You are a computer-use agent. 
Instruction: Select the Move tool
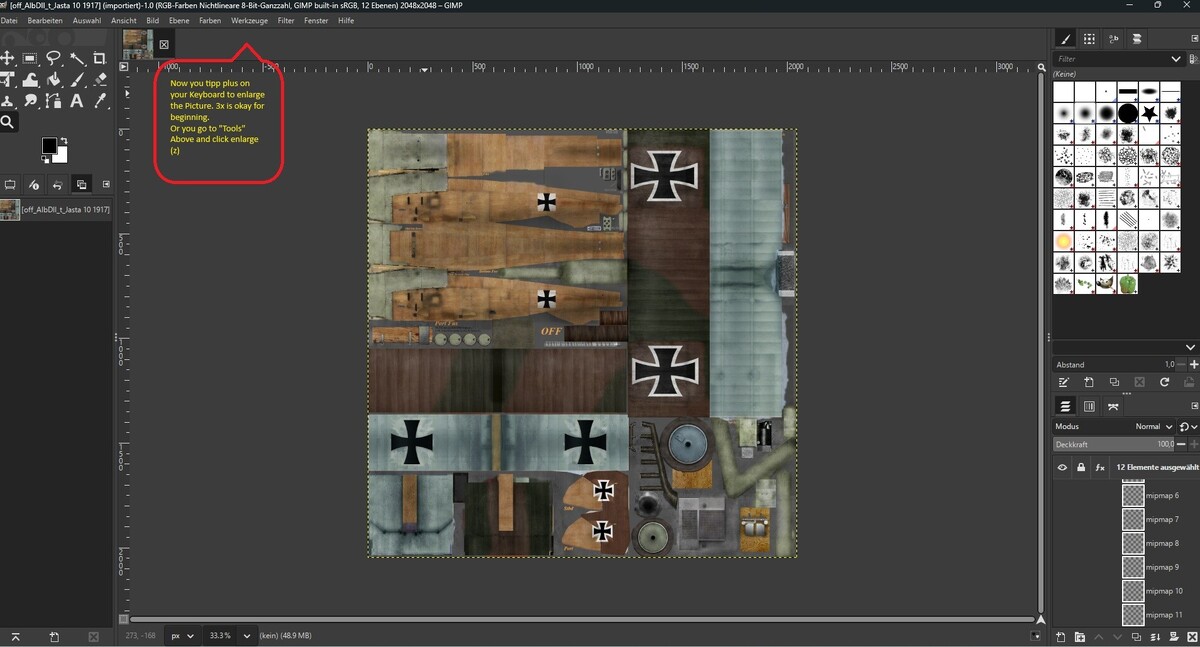tap(7, 58)
